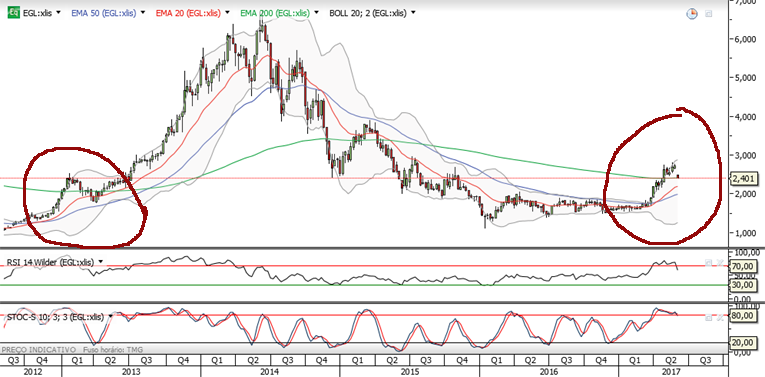Open the clock time-period icon

pos(692,14)
